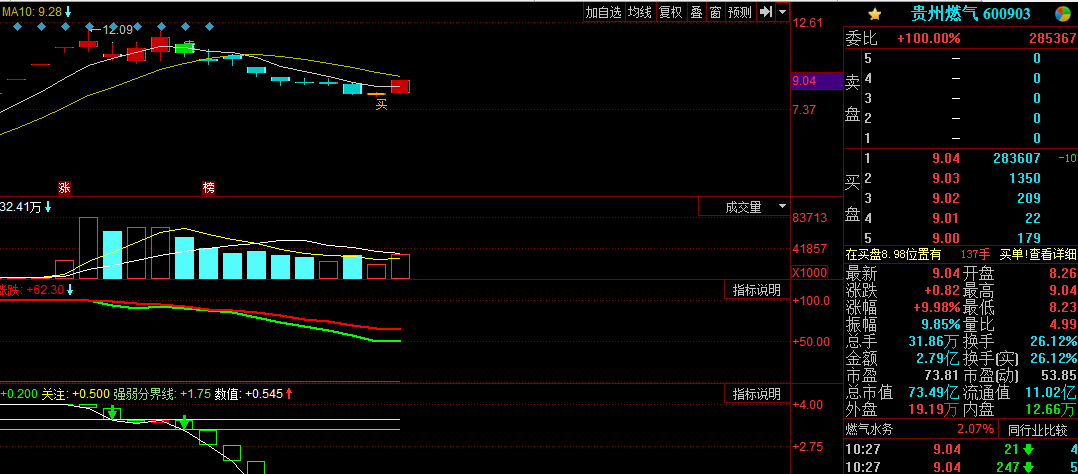Toggle 均线 moving average display
The image size is (1078, 474).
pos(639,12)
